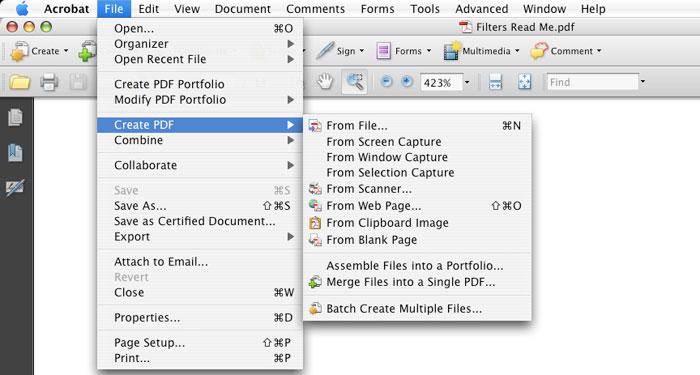Open the Pages panel icon in sidebar
The width and height of the screenshot is (700, 375).
click(16, 117)
